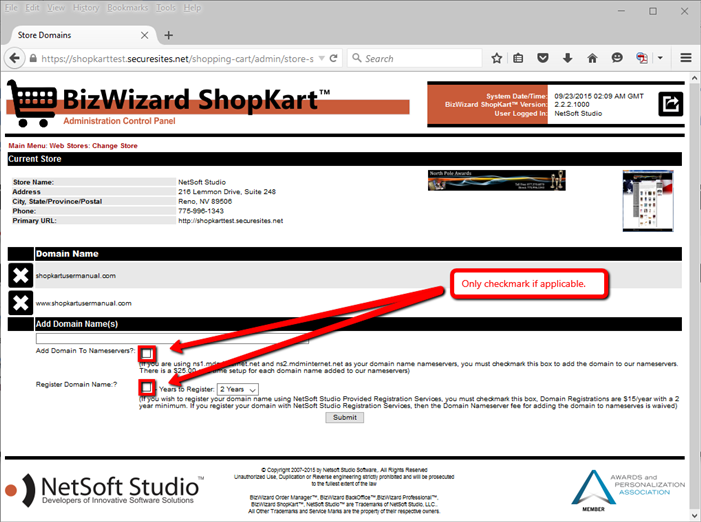701x522 pixels.
Task: Click the page scrollbar down arrow
Action: coord(694,514)
